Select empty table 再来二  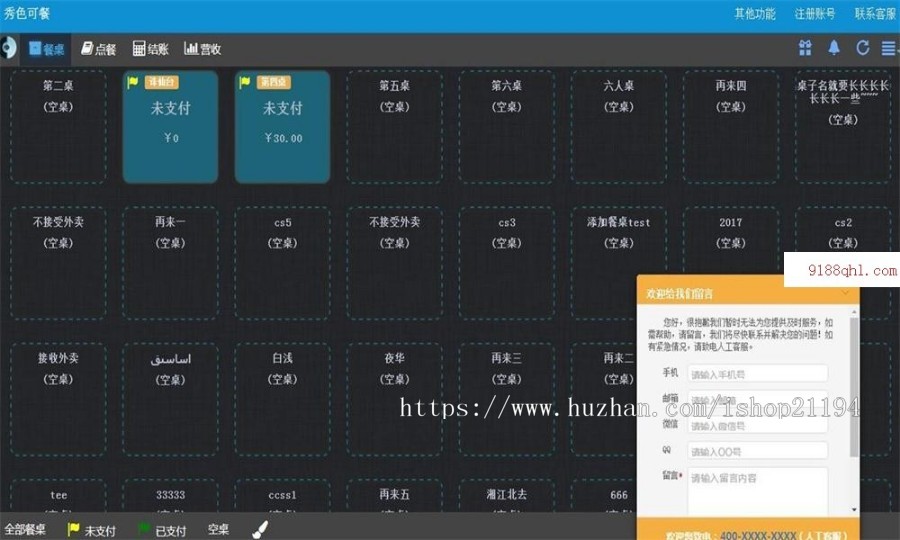604,399
